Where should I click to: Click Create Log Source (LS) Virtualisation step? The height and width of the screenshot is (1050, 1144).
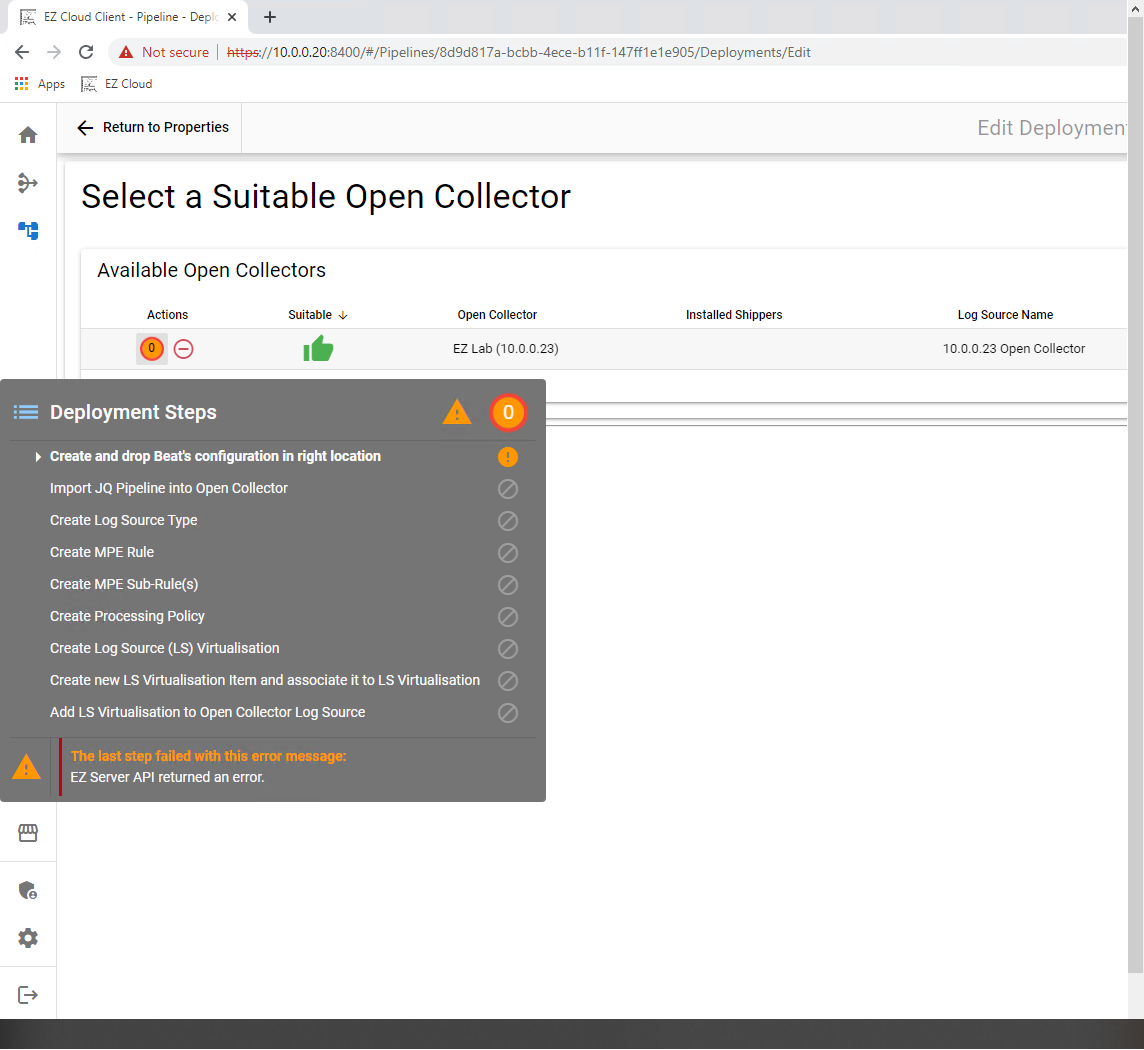coord(164,648)
